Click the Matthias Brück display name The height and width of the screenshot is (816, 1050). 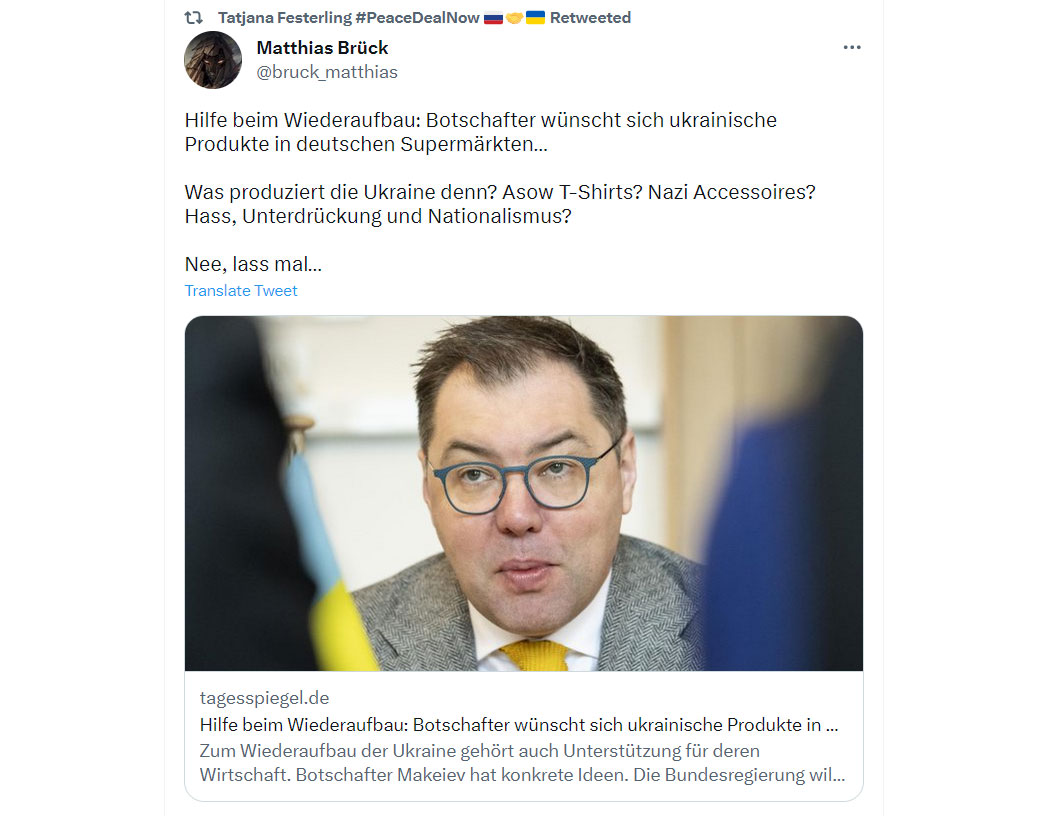322,48
